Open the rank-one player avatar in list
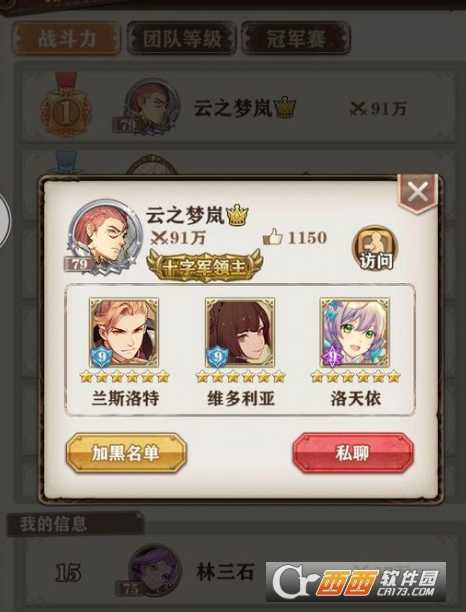466x612 pixels. [151, 106]
